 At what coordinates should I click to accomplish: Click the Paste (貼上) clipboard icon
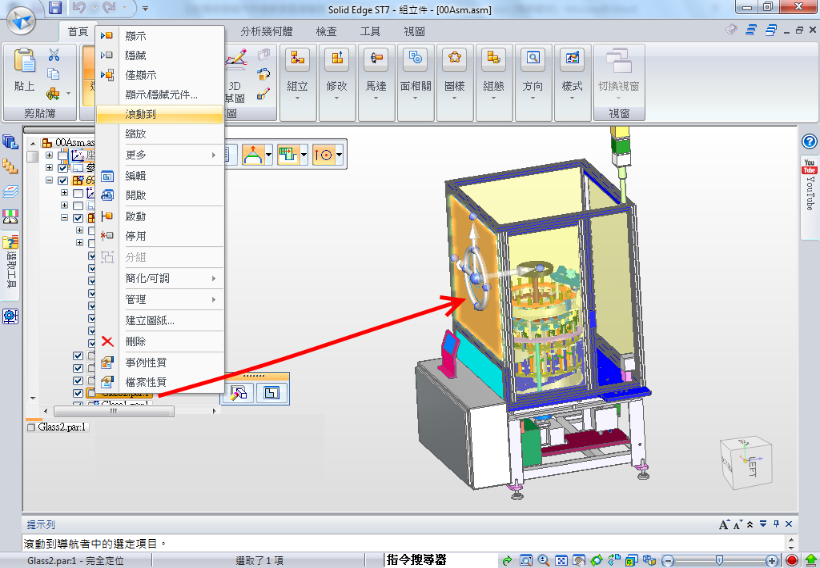(x=24, y=70)
